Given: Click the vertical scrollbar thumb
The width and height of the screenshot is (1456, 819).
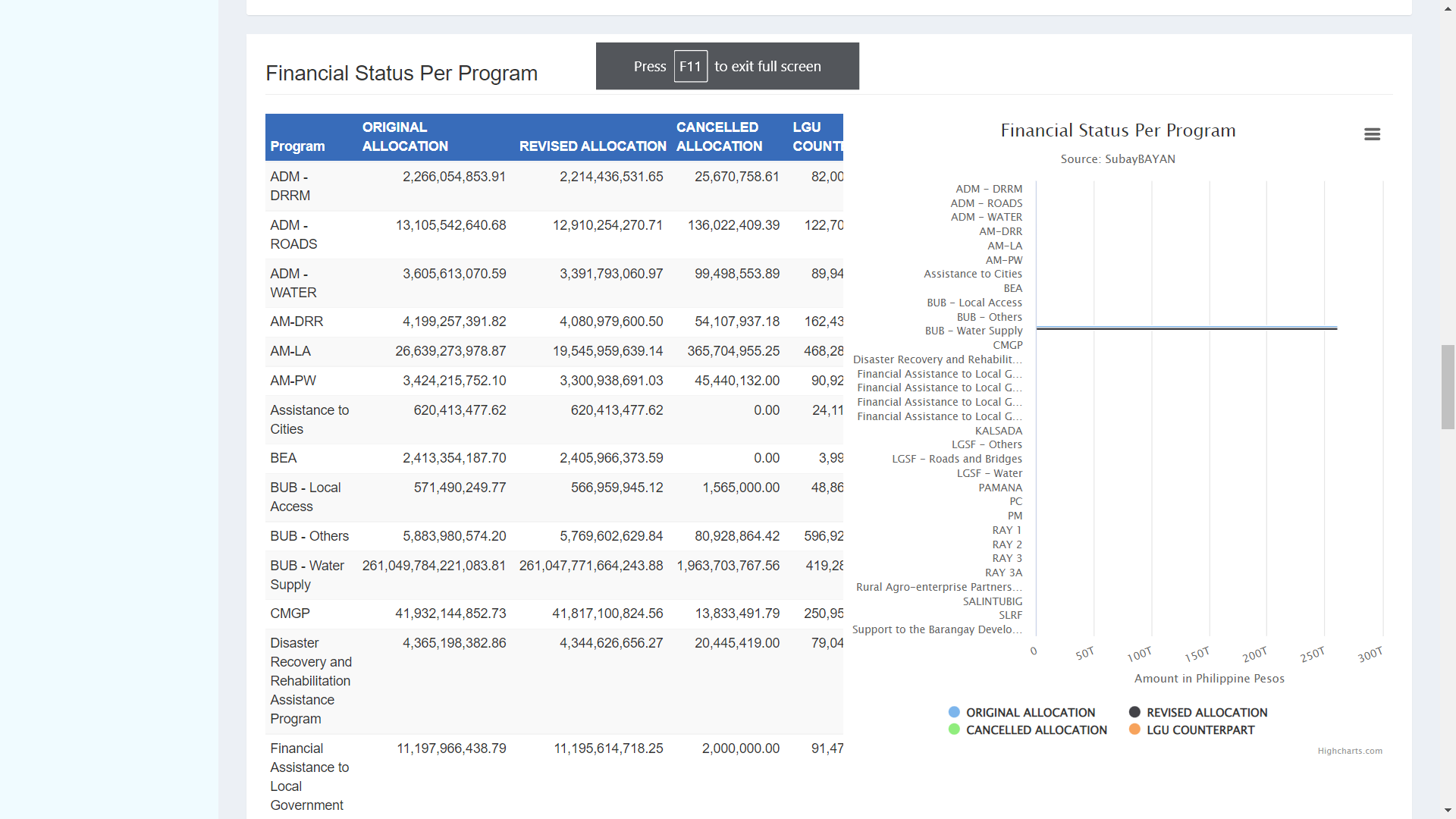Looking at the screenshot, I should click(1448, 387).
